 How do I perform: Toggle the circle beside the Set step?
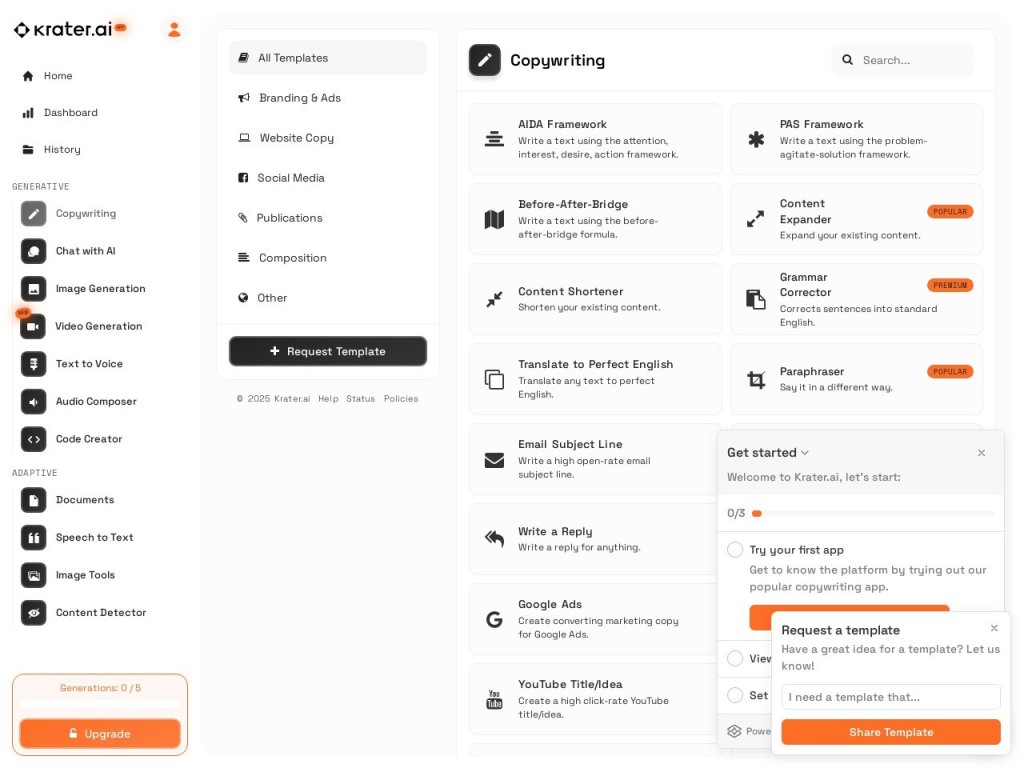pos(735,696)
